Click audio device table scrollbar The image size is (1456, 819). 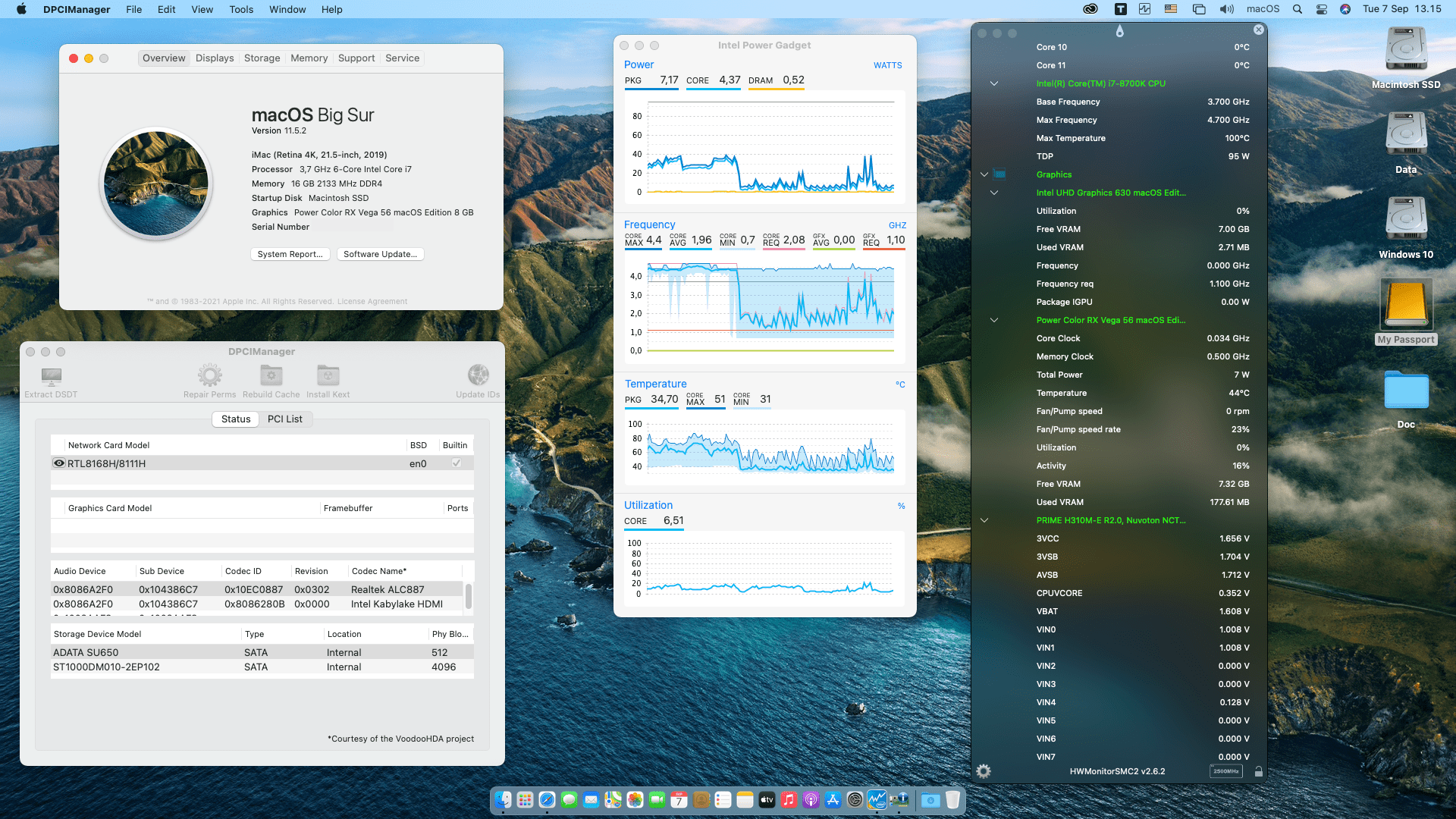[x=468, y=596]
